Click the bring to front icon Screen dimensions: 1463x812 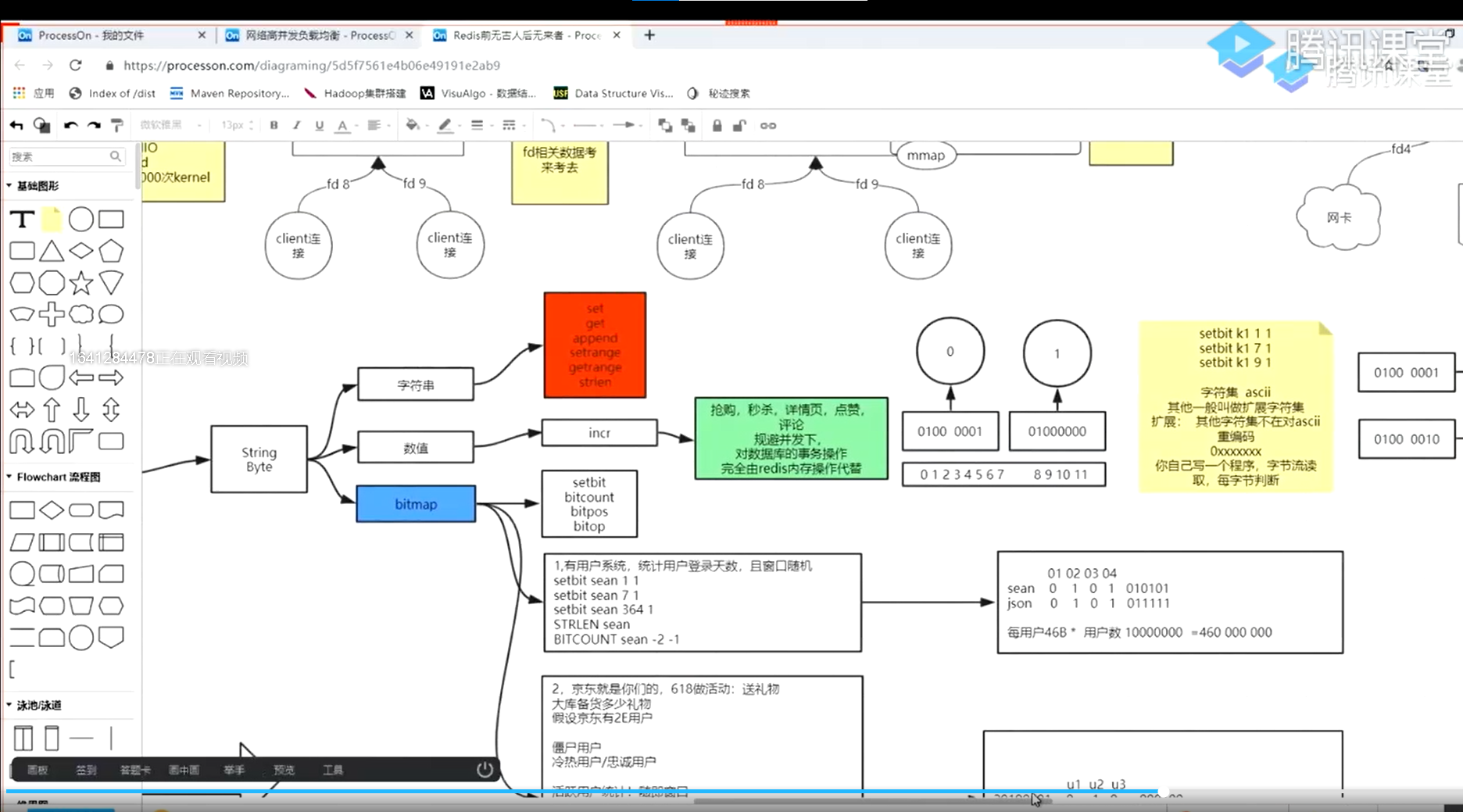click(665, 125)
